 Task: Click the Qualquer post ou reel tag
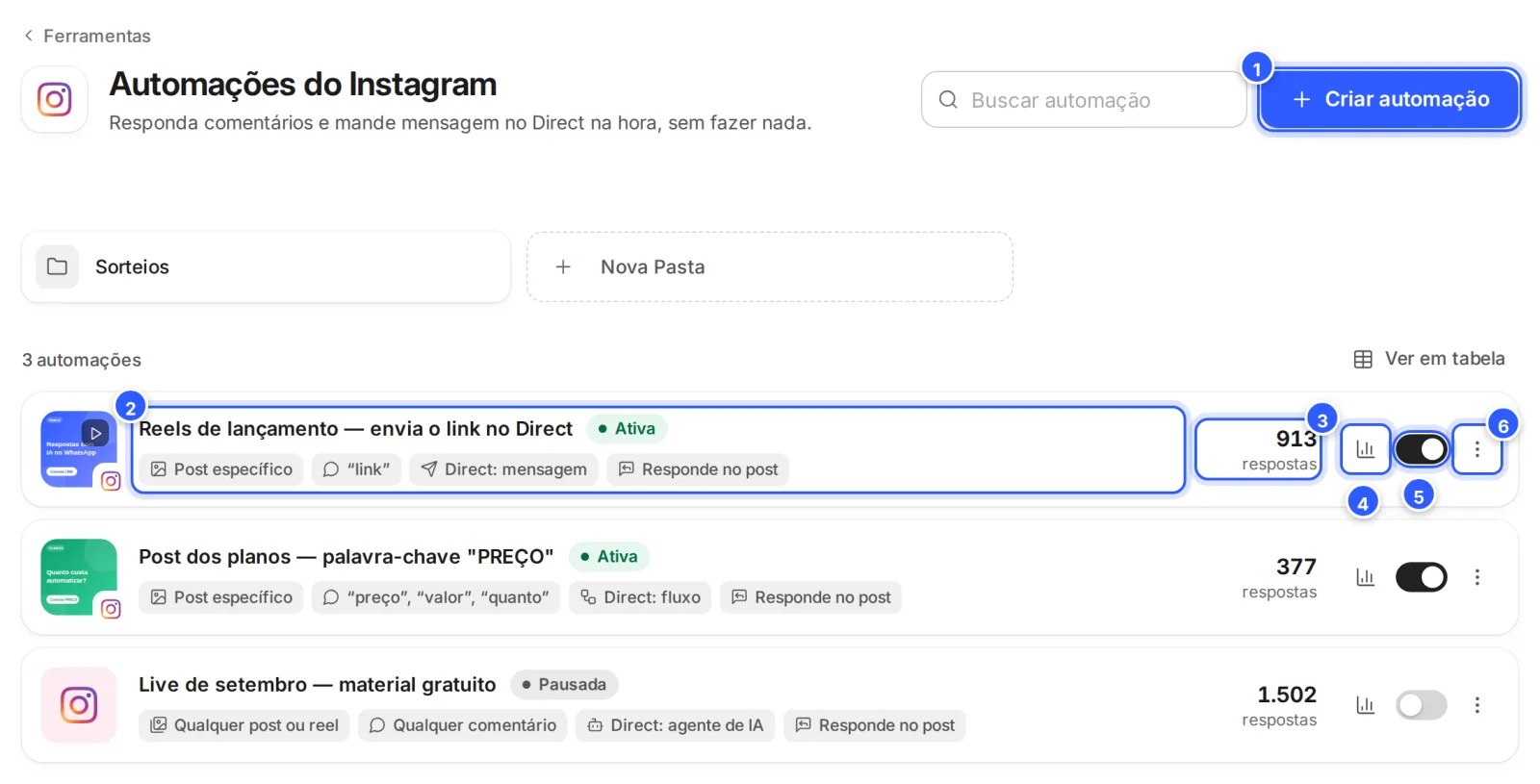point(244,725)
